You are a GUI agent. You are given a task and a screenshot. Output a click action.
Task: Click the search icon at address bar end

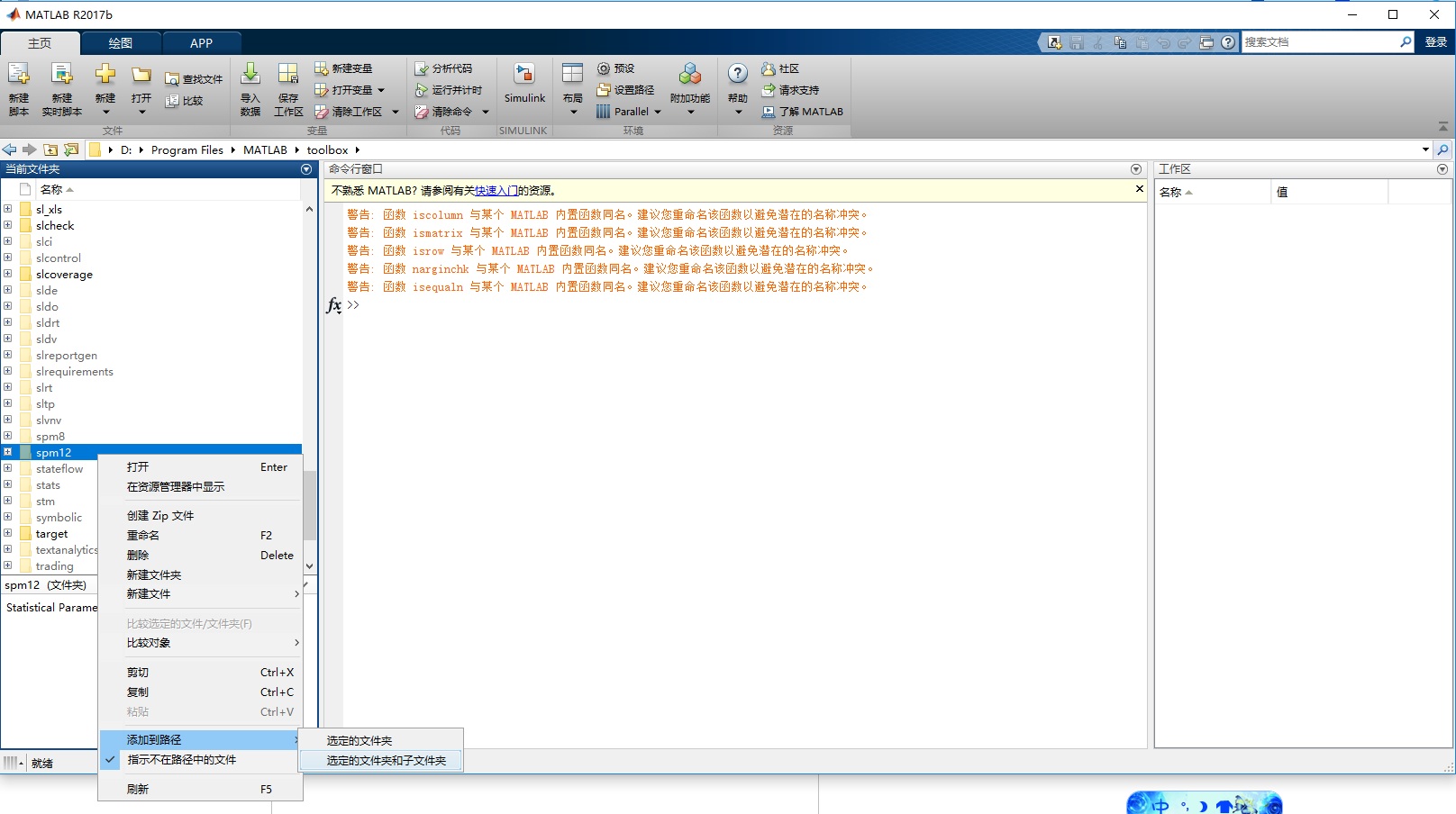point(1442,149)
